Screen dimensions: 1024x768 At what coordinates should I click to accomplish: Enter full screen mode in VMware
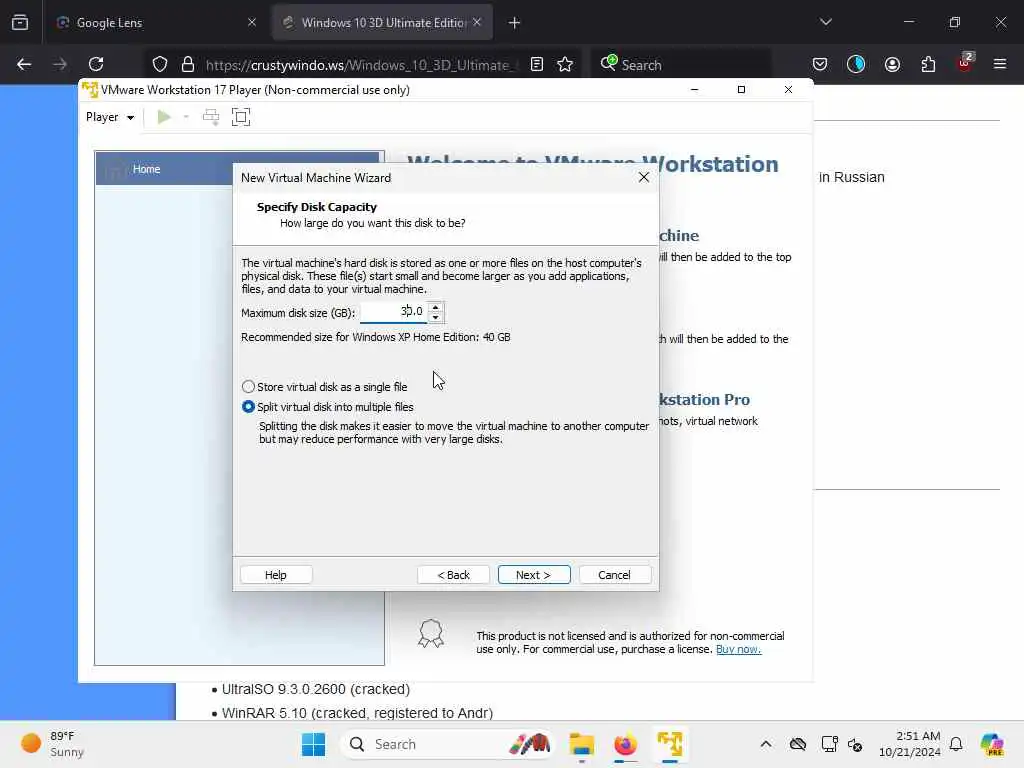(241, 117)
